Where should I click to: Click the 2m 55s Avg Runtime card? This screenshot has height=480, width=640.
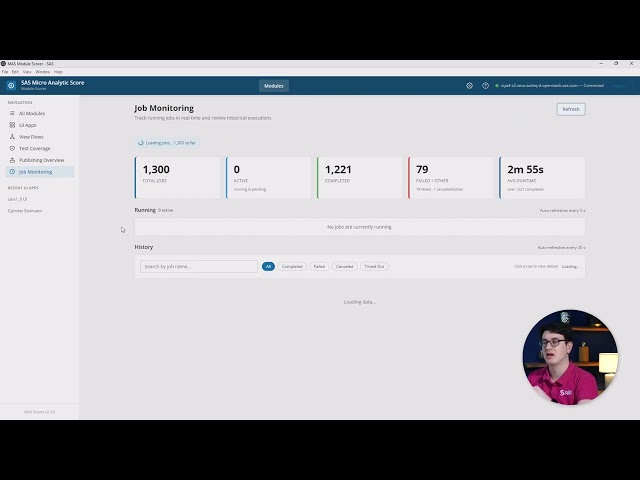tap(542, 178)
